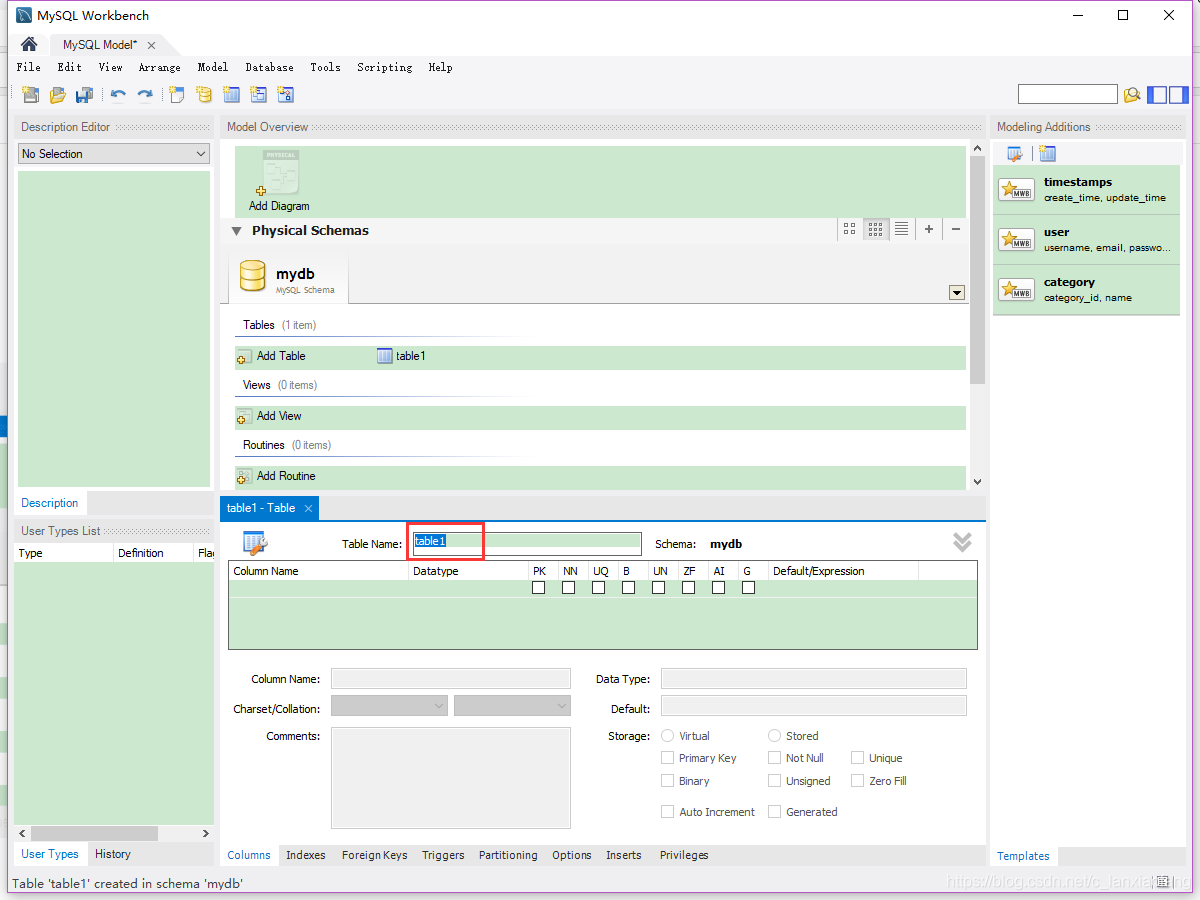Screen dimensions: 1200x900
Task: Open the Database menu
Action: (269, 67)
